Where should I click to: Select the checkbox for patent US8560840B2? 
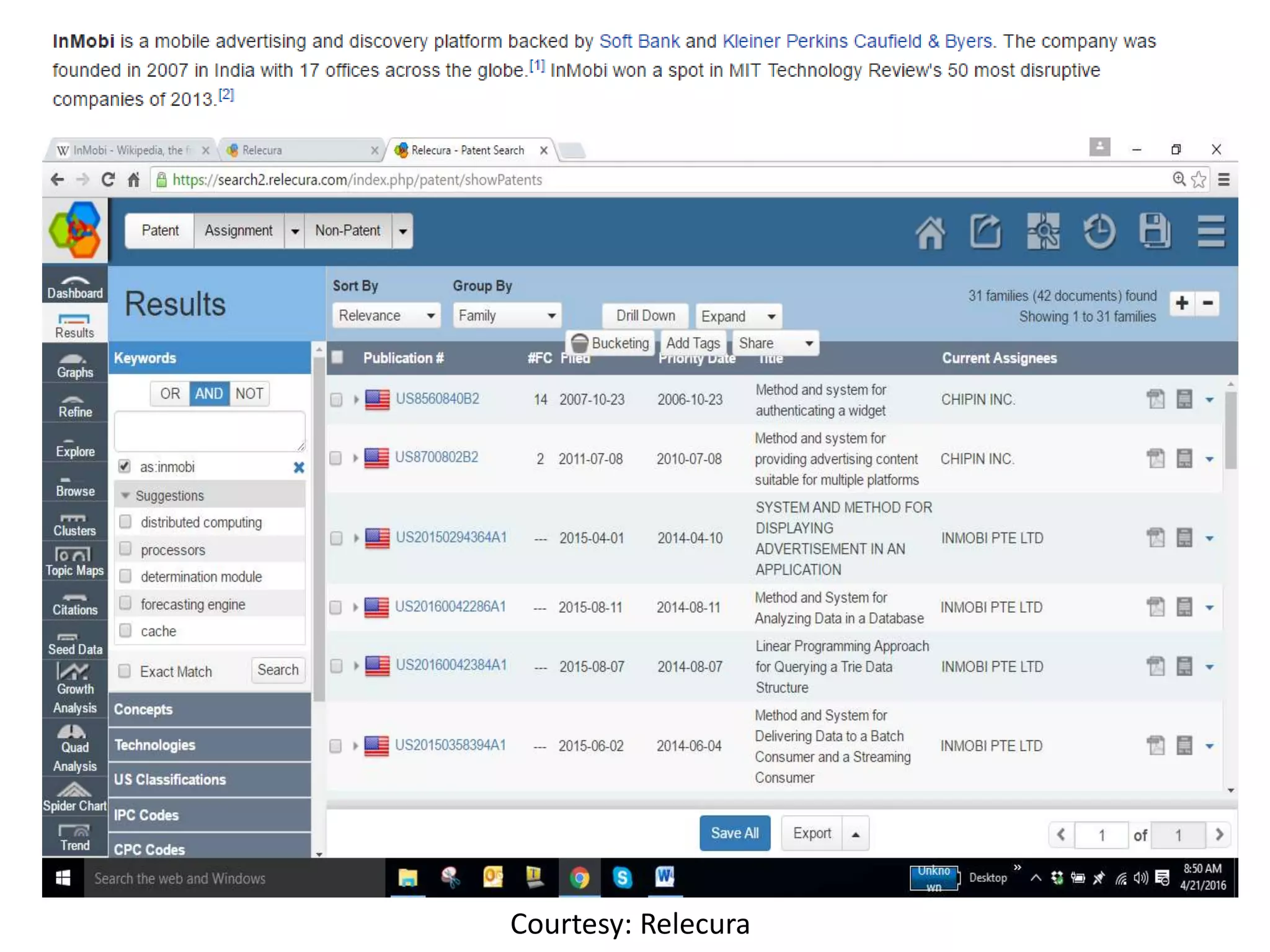[x=336, y=399]
